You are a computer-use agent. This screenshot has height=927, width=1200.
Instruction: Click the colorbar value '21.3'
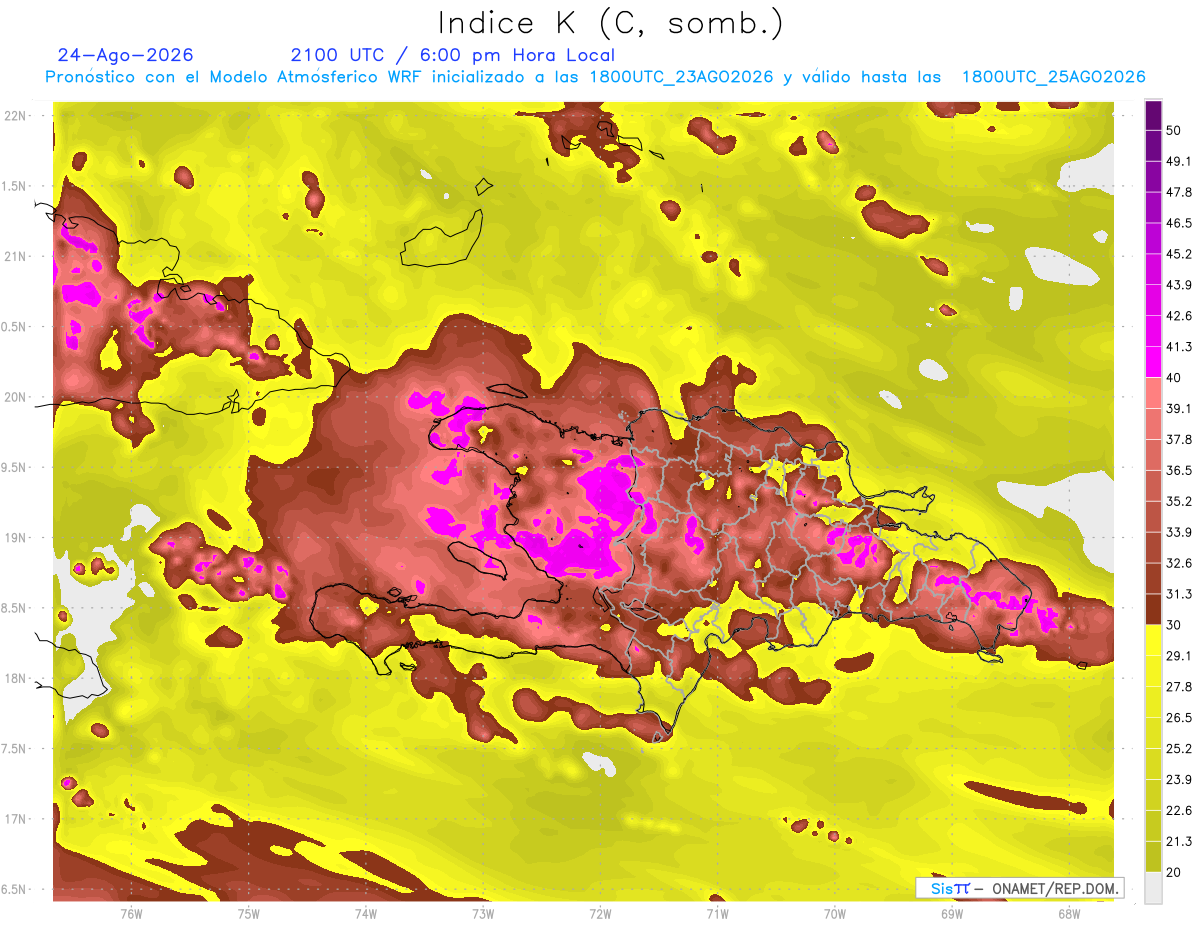pos(1178,841)
